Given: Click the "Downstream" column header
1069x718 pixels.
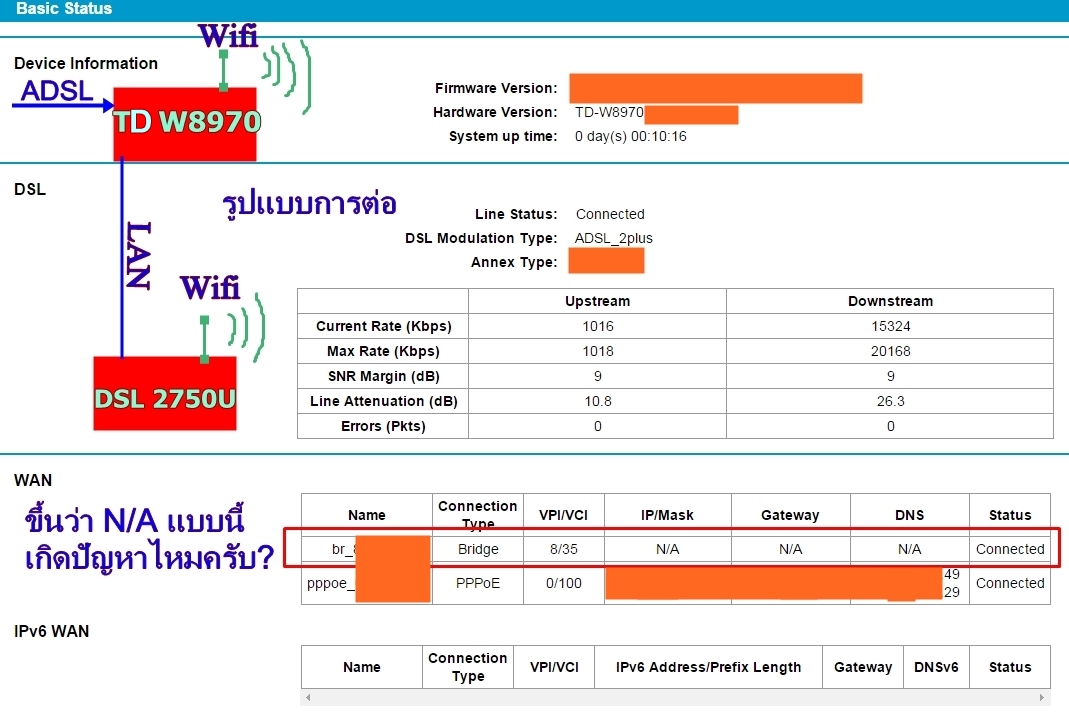Looking at the screenshot, I should tap(890, 301).
